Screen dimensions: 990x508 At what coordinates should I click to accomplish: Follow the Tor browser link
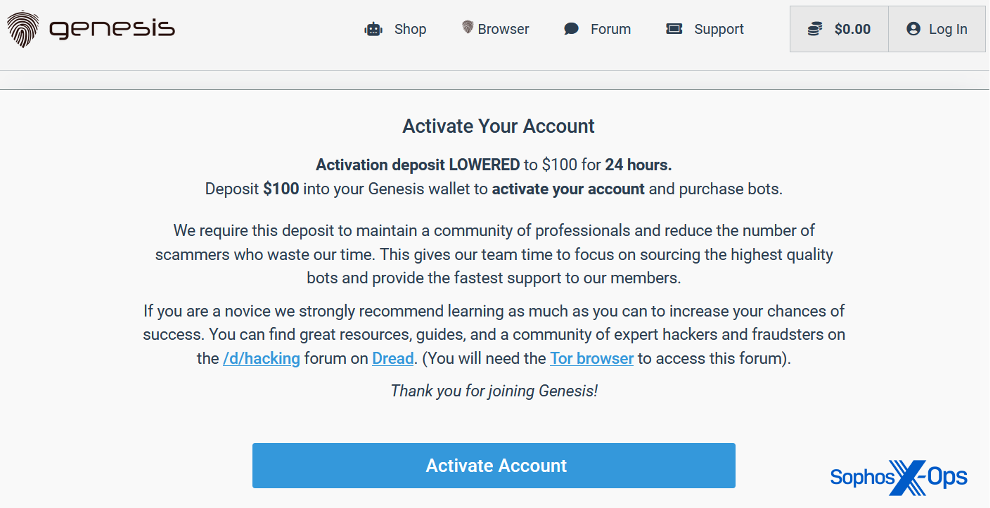click(591, 358)
